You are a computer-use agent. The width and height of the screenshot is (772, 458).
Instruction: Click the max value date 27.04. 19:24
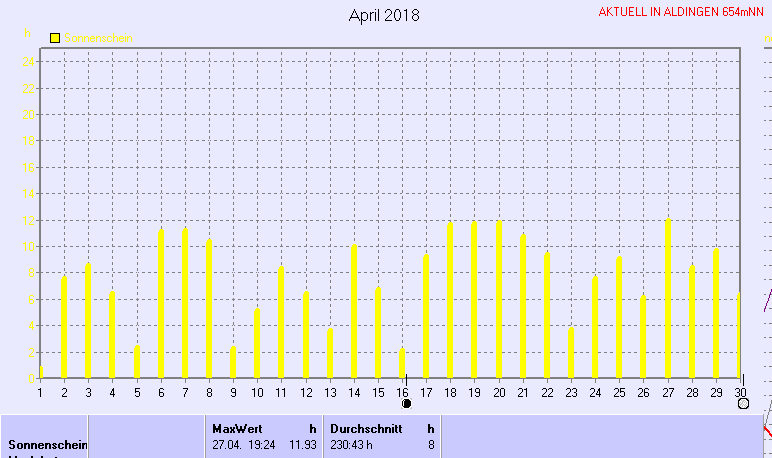[x=244, y=444]
